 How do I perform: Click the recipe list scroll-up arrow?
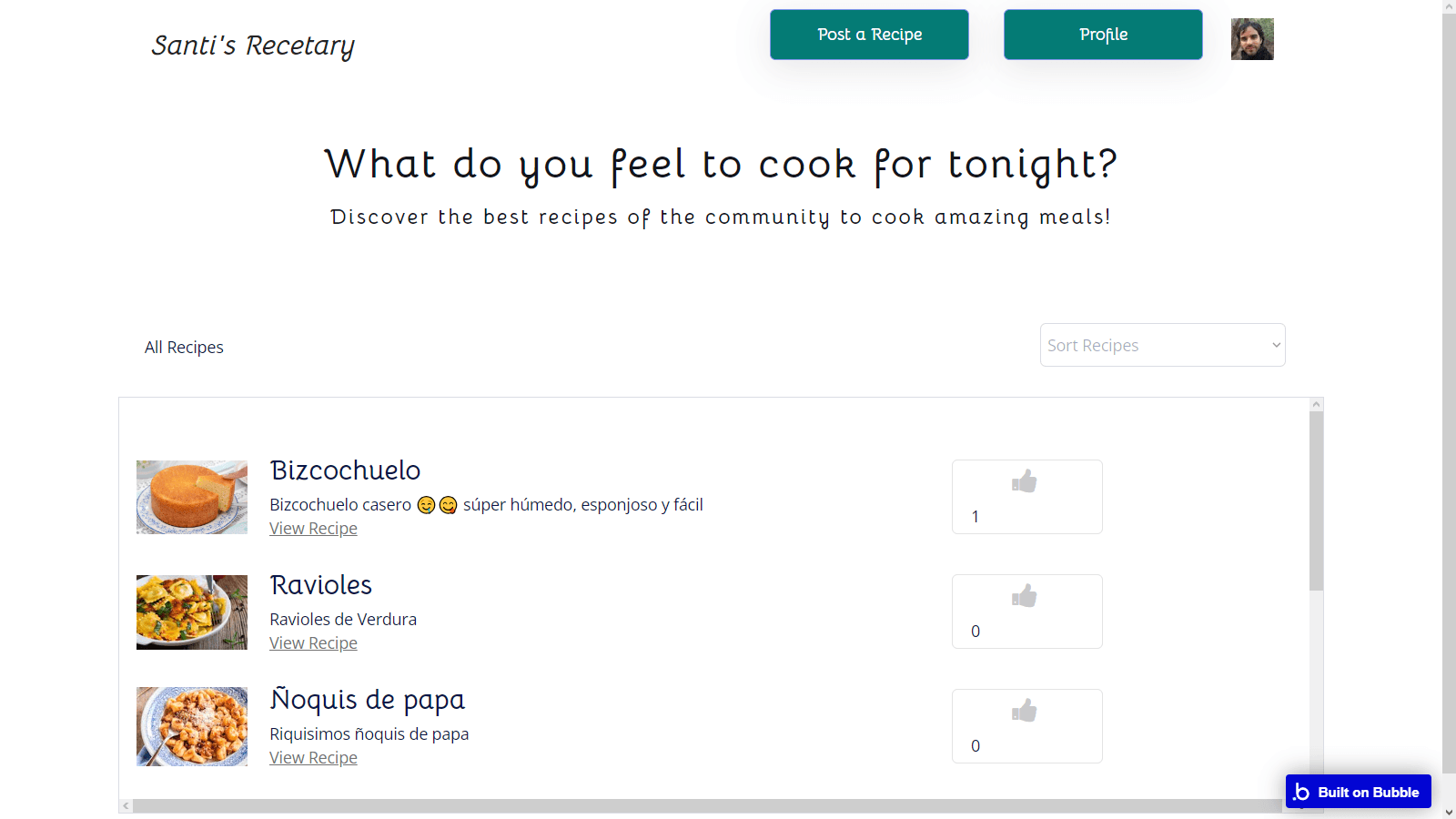[1316, 404]
